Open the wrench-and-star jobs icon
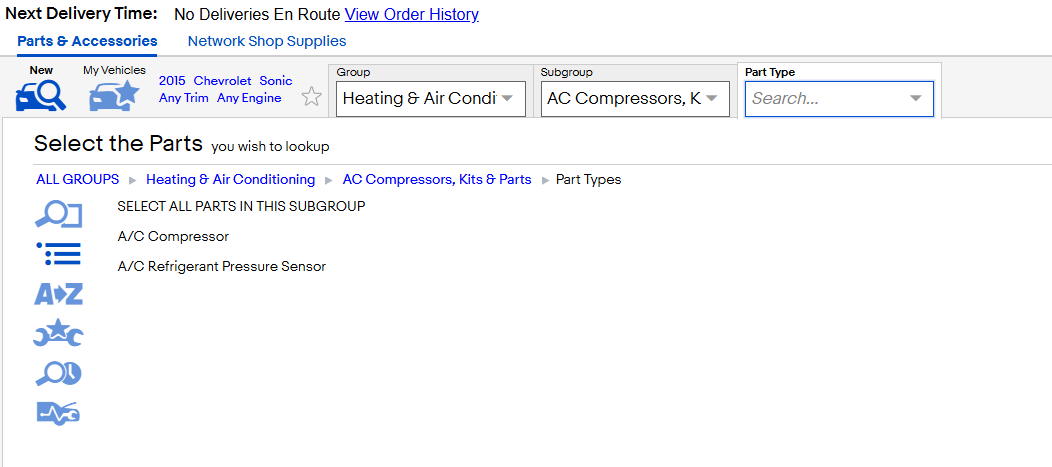This screenshot has width=1052, height=467. point(58,333)
